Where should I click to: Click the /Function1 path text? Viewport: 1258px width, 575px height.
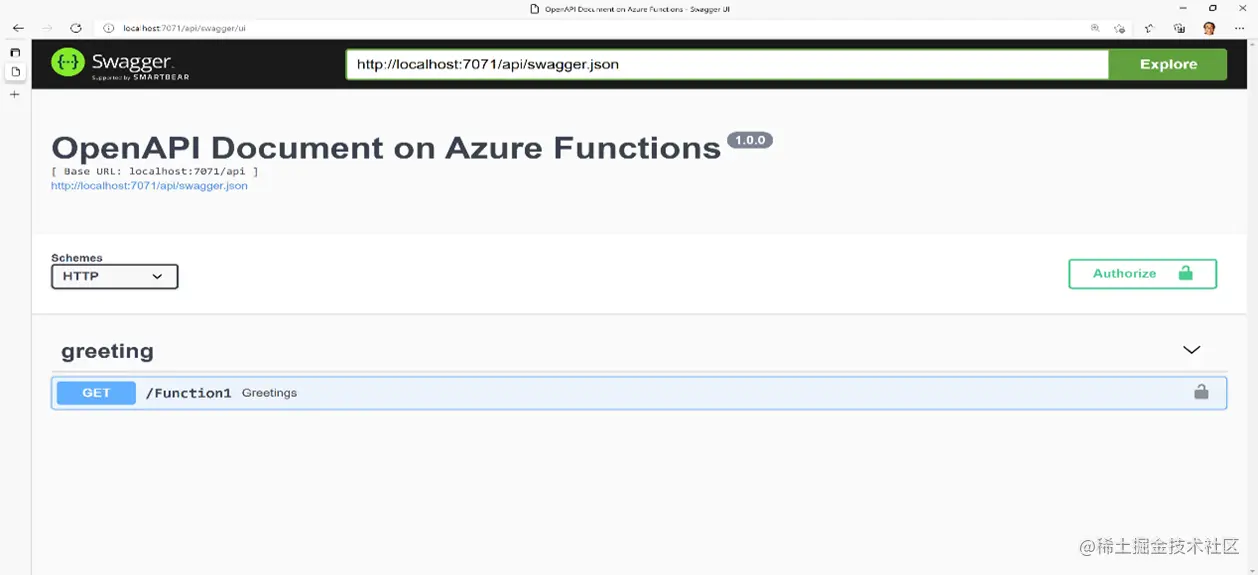[x=188, y=393]
